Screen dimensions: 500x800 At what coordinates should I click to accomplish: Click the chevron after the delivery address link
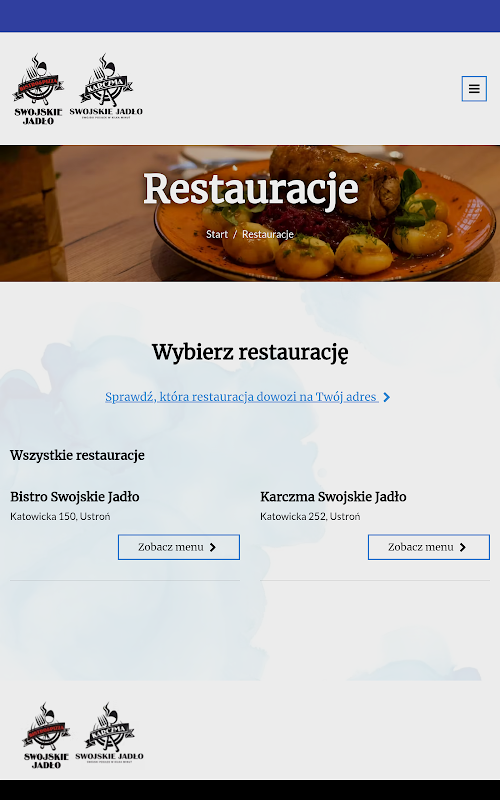click(x=387, y=397)
